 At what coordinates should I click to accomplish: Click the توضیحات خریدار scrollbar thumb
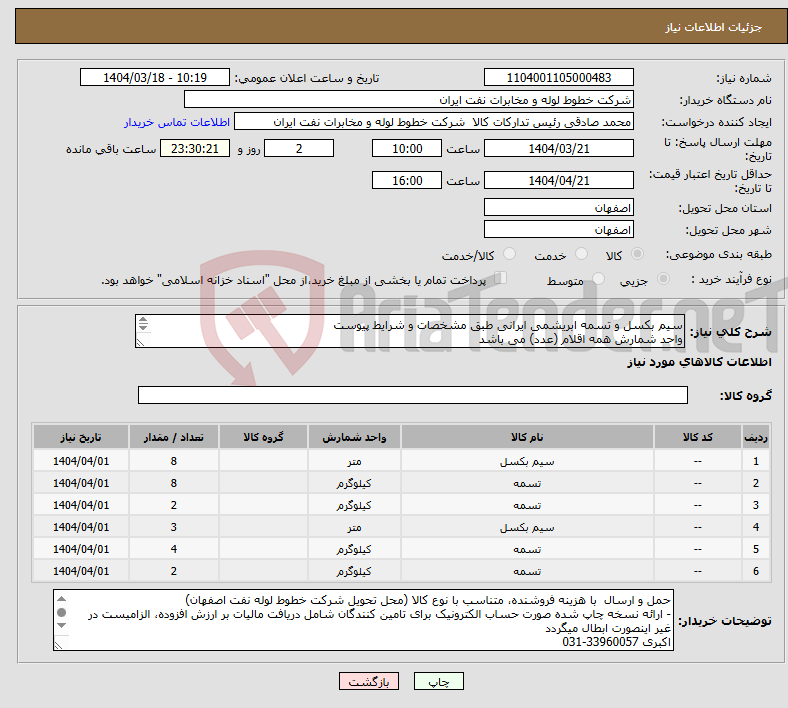tap(61, 612)
